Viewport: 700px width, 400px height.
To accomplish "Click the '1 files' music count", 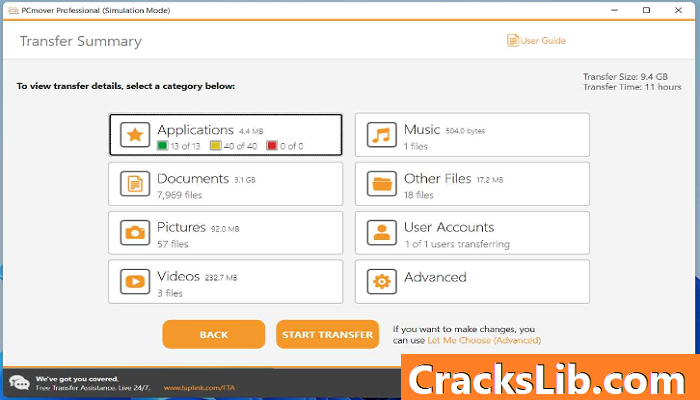I will point(416,146).
